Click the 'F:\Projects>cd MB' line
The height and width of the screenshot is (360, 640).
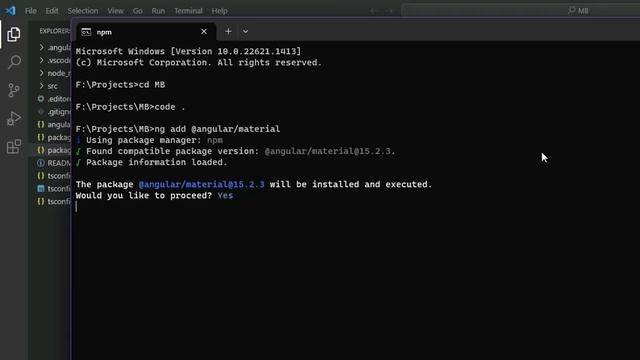pos(120,85)
